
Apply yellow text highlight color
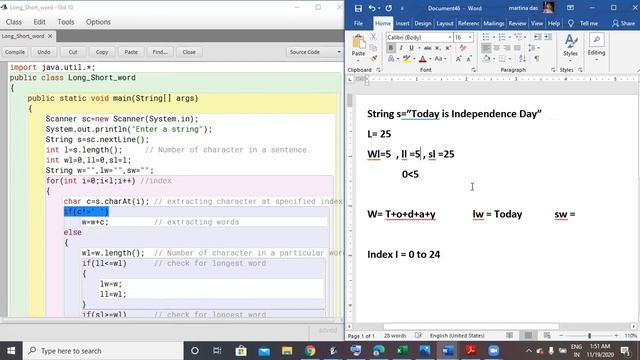pos(406,59)
